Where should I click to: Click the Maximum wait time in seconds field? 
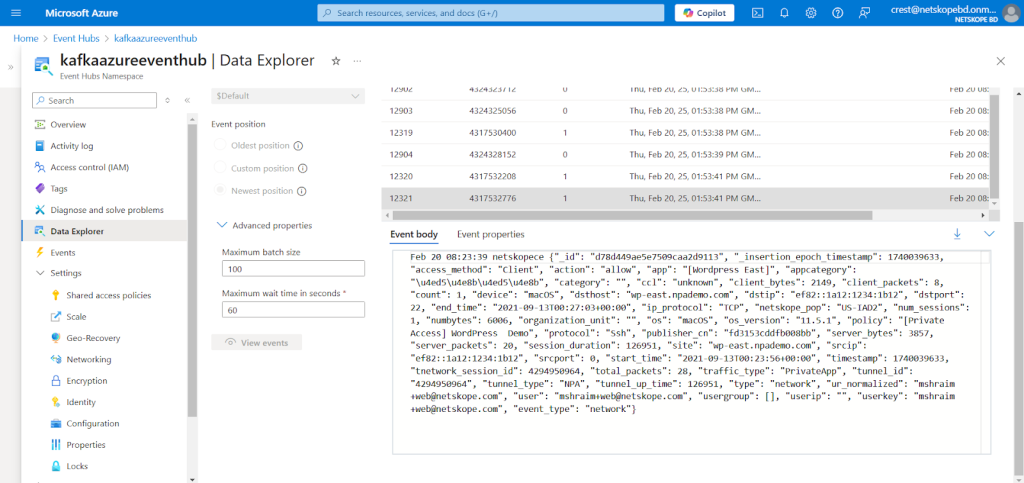(293, 310)
